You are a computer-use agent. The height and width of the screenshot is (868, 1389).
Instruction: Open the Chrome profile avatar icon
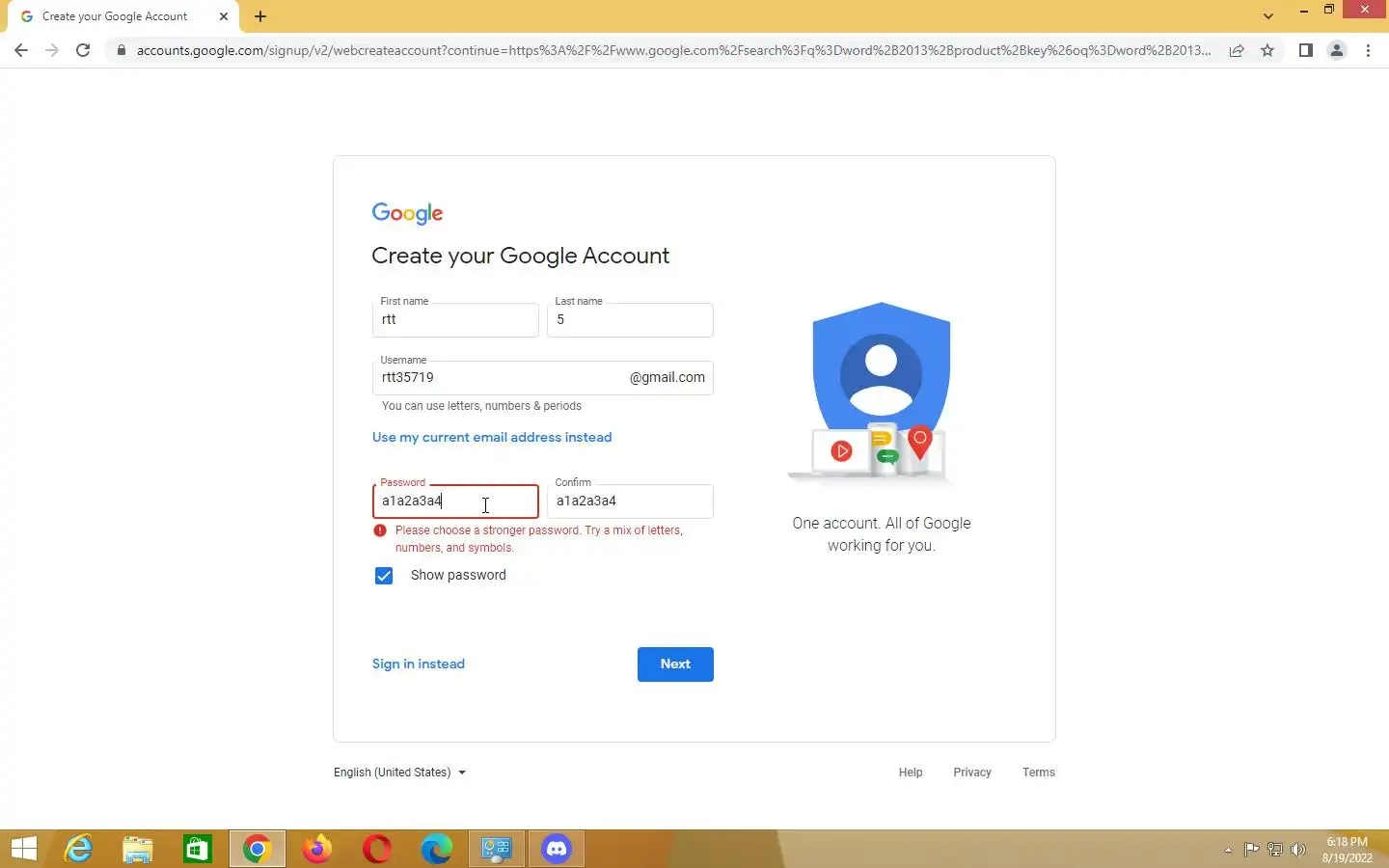[x=1337, y=50]
